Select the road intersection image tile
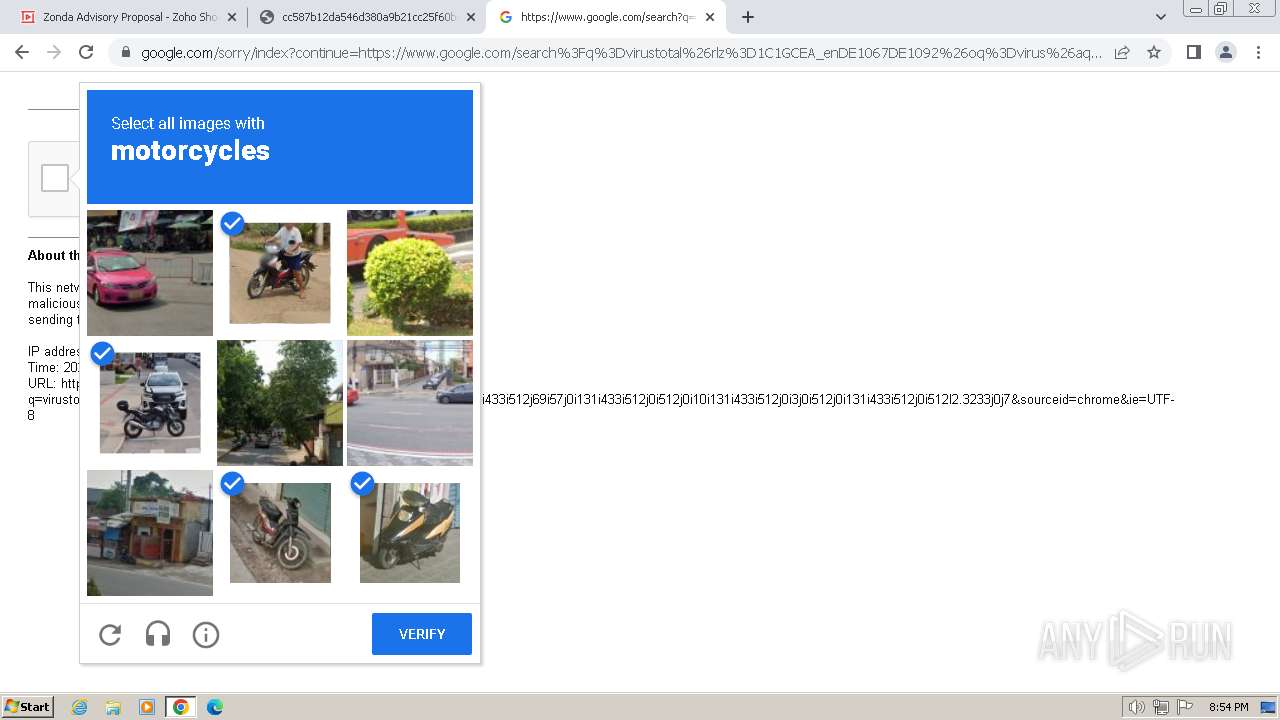 point(410,403)
